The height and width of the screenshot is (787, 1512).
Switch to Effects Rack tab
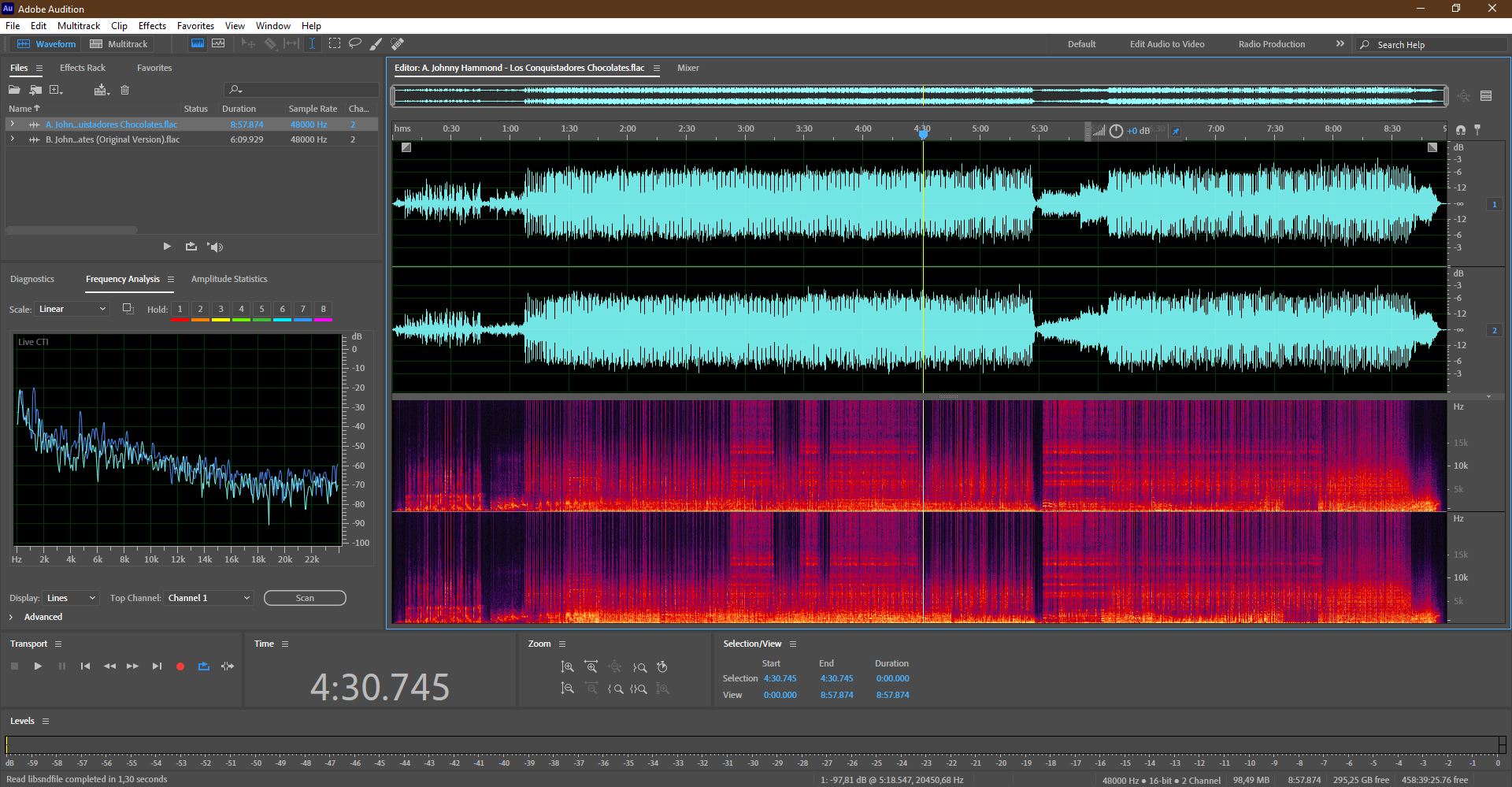(x=83, y=68)
